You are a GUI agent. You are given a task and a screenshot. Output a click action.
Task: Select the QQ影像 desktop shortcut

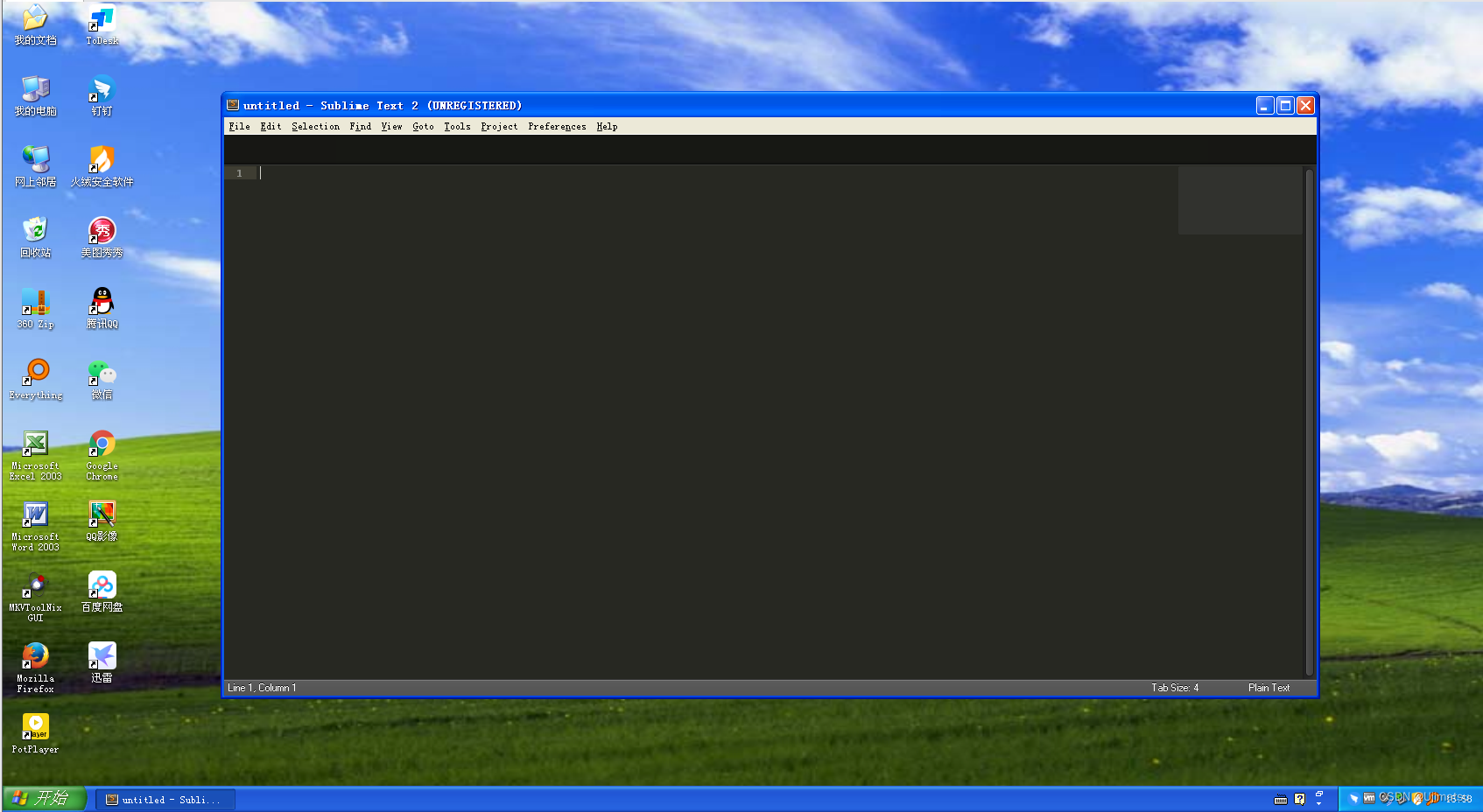click(102, 521)
